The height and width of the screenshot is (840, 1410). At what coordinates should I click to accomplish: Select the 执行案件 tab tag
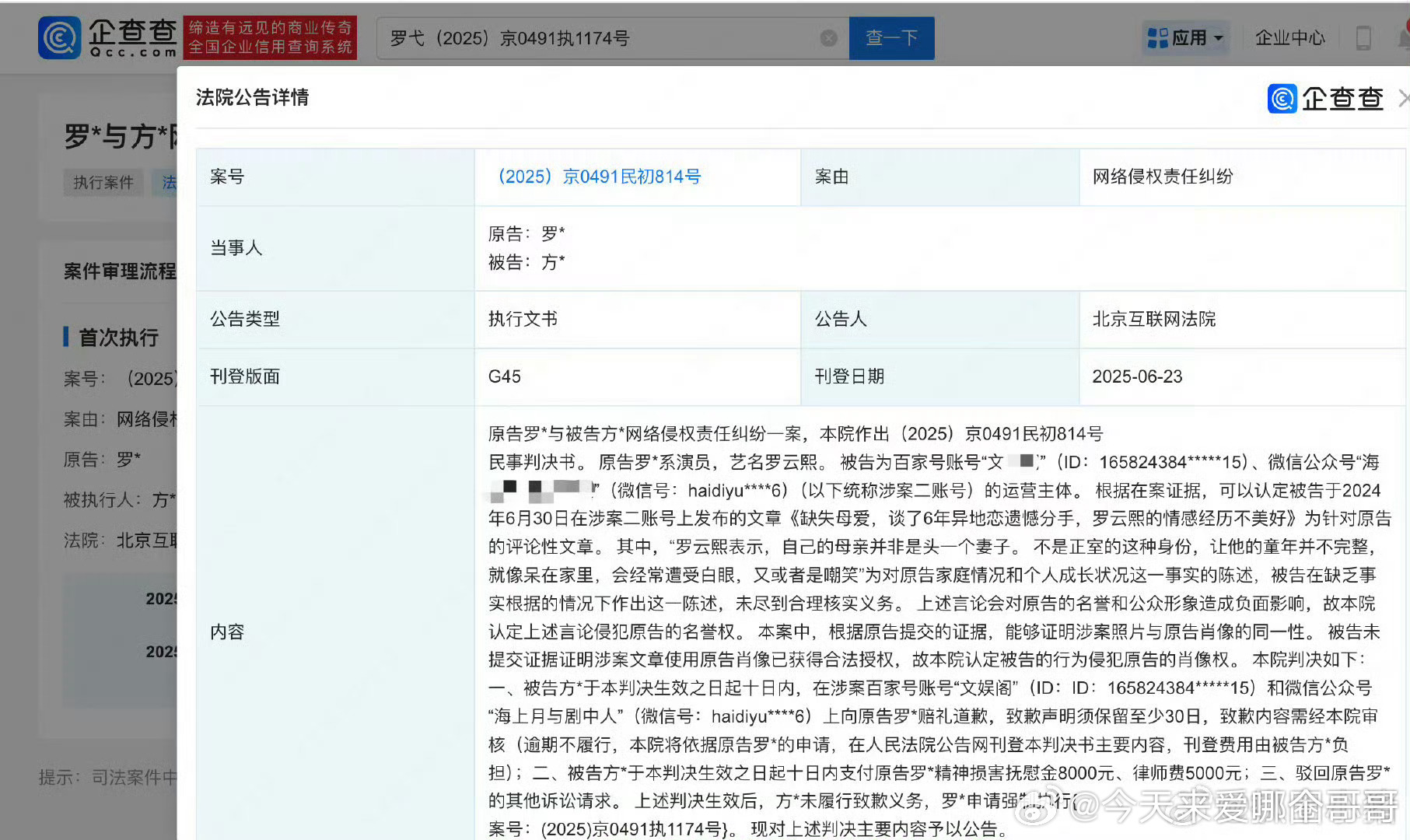(103, 182)
